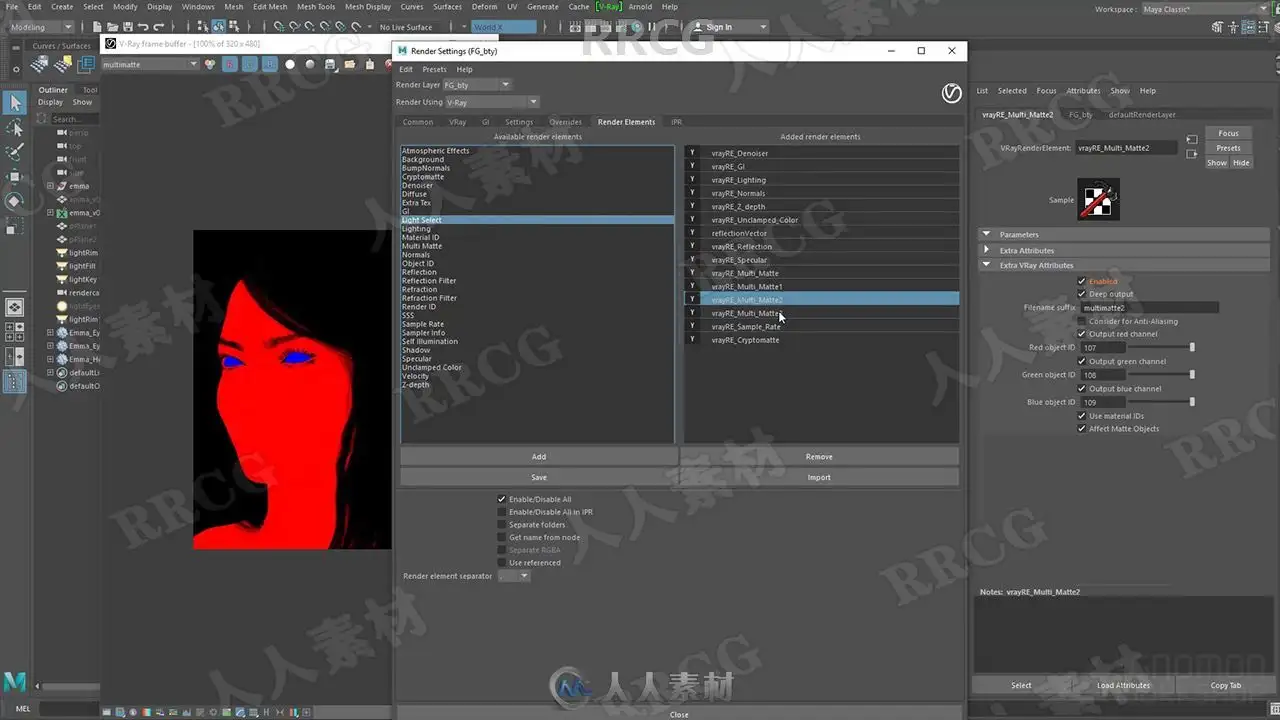1280x720 pixels.
Task: Click the Multi Matte sample swatch thumbnail
Action: 1098,199
